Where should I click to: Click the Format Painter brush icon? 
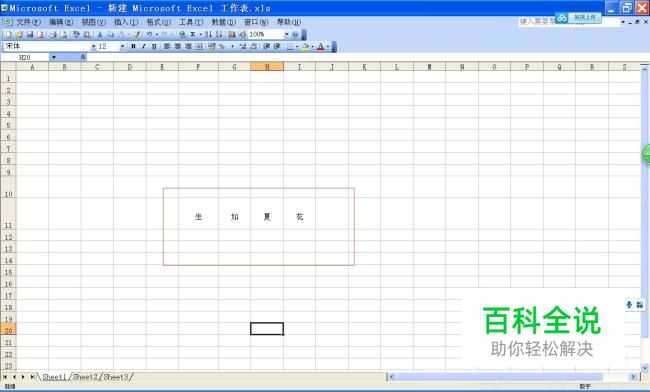coord(136,34)
